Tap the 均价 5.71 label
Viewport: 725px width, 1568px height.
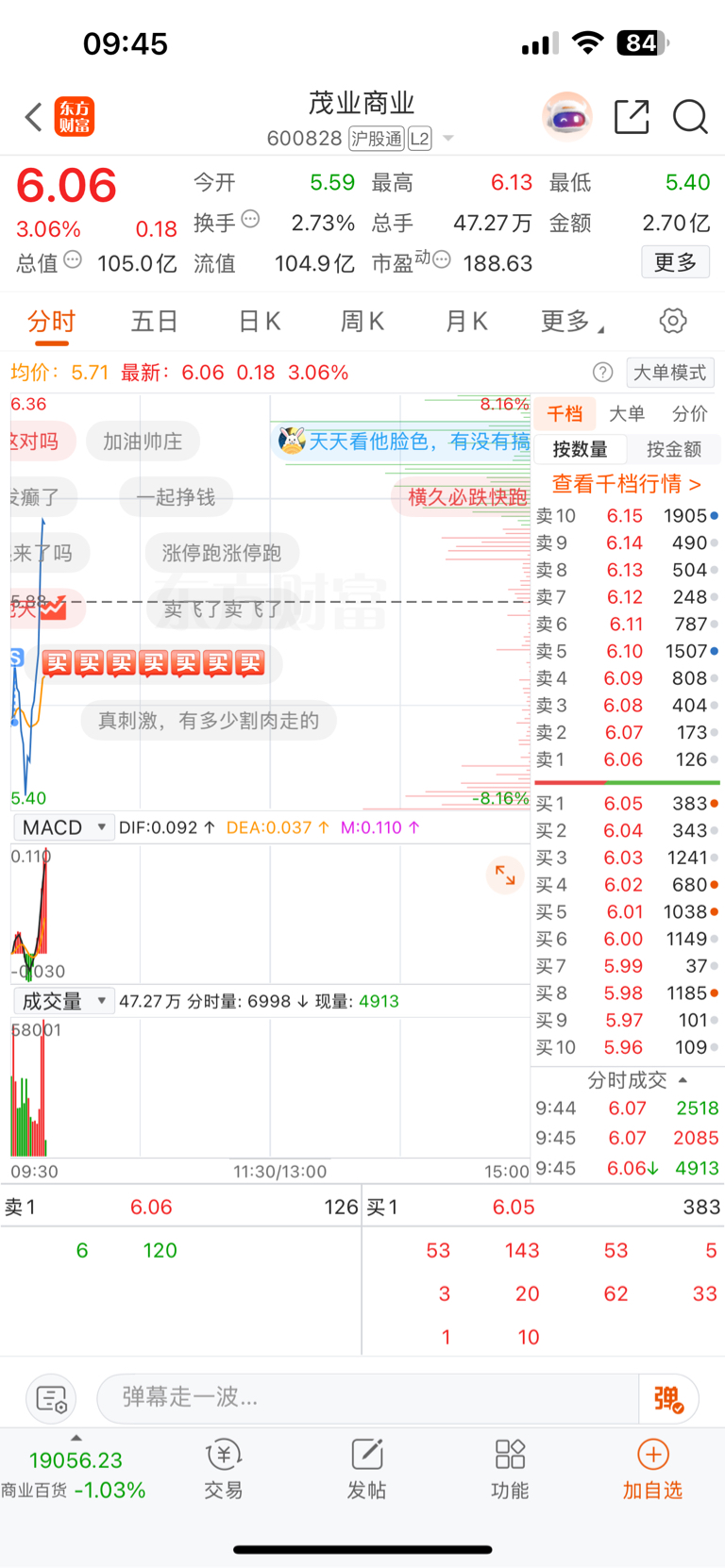point(59,373)
